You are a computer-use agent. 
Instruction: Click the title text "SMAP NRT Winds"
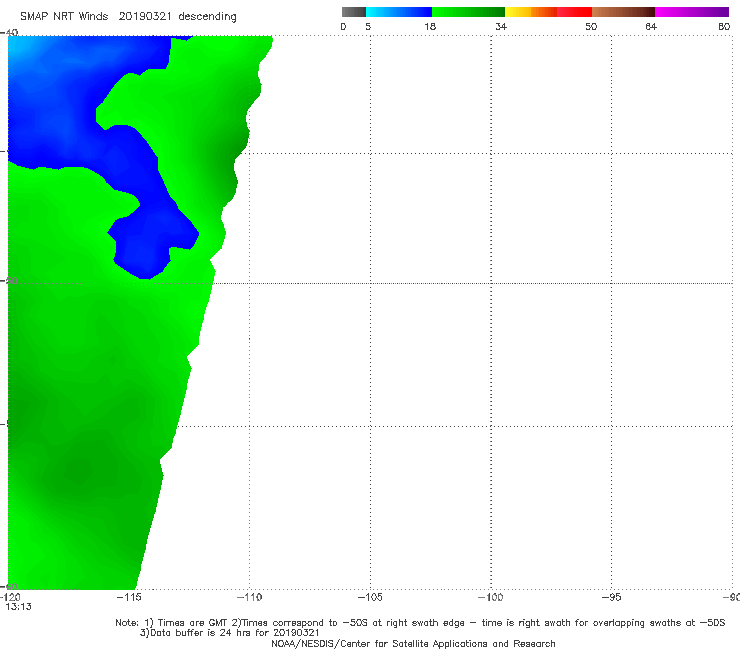(64, 17)
